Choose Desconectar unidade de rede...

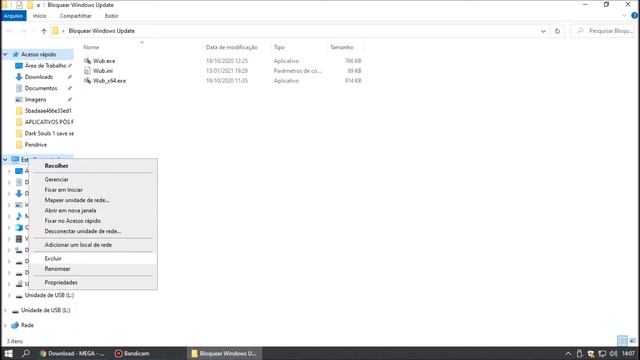click(x=93, y=231)
